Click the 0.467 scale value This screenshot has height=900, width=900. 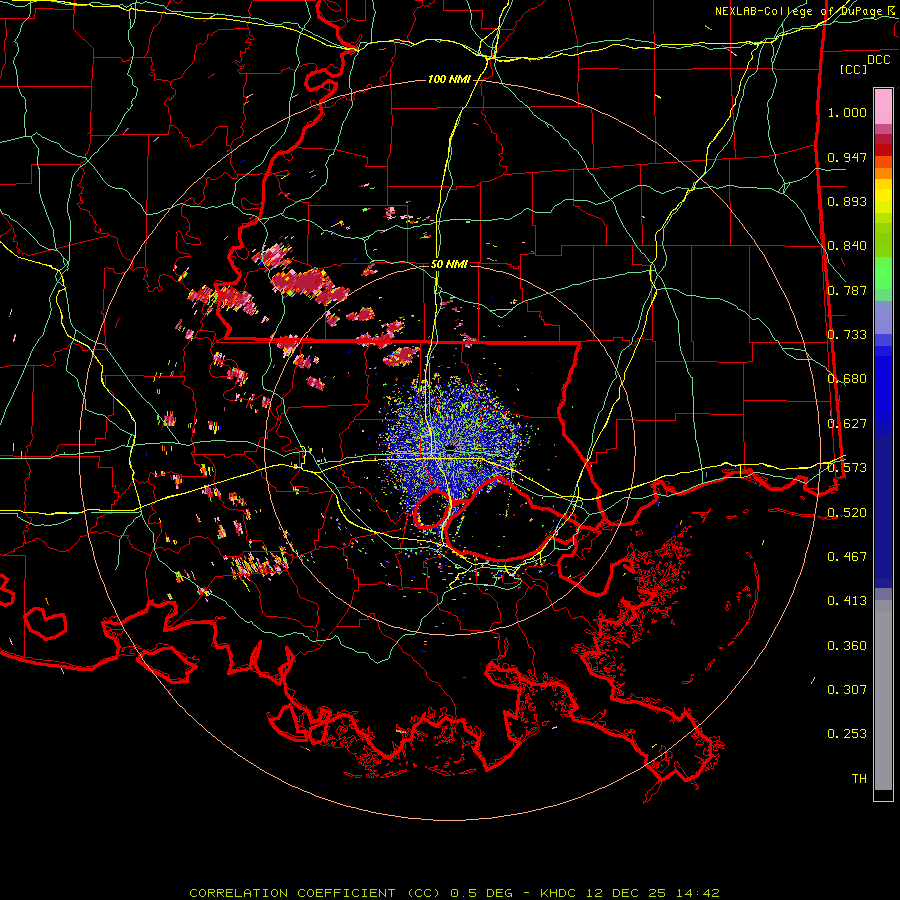click(x=847, y=557)
